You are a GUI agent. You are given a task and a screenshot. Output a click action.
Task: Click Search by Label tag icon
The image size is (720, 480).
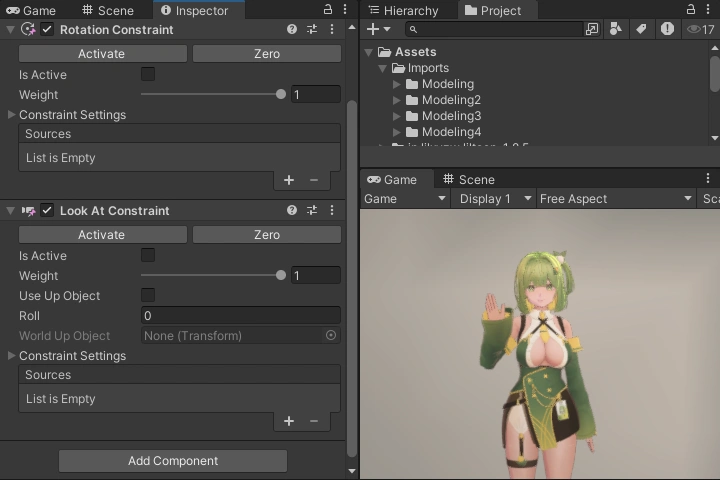641,29
